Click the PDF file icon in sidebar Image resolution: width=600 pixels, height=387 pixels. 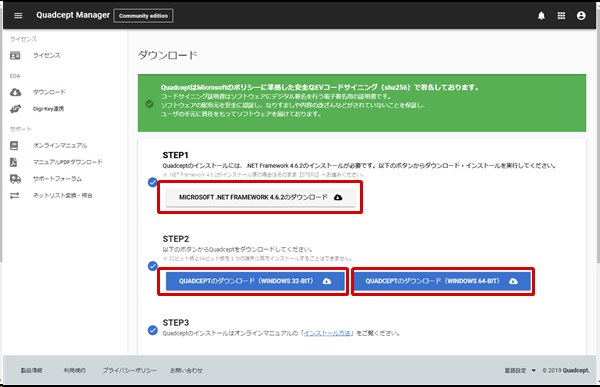tap(13, 162)
